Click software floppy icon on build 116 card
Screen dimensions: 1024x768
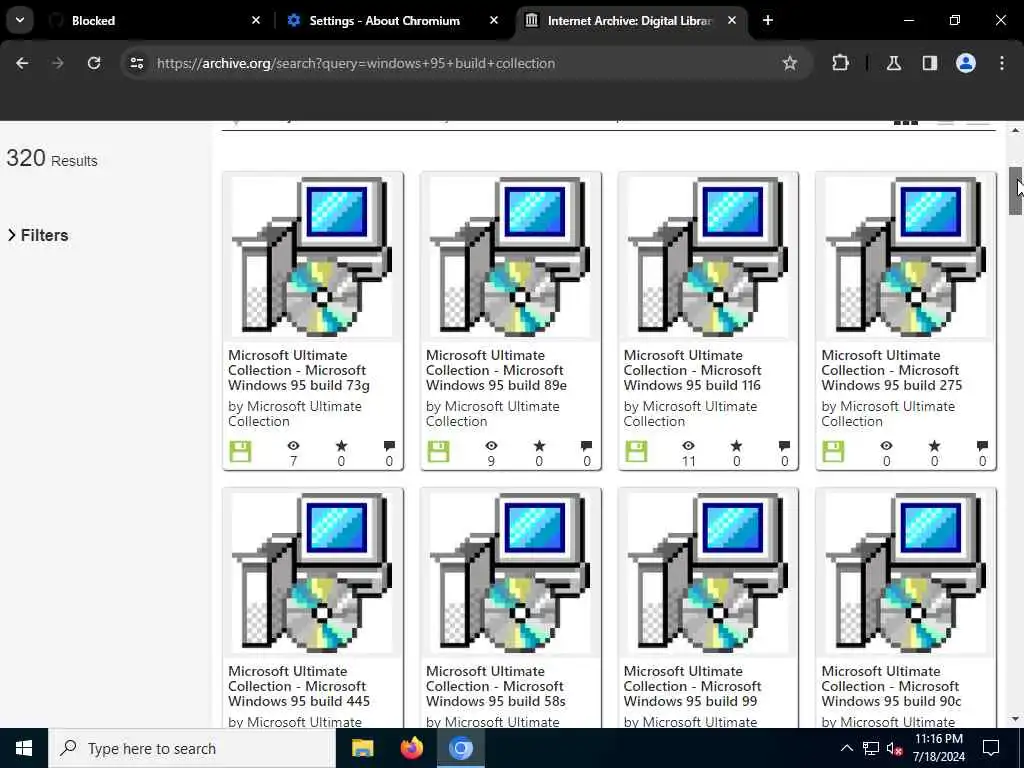coord(636,451)
